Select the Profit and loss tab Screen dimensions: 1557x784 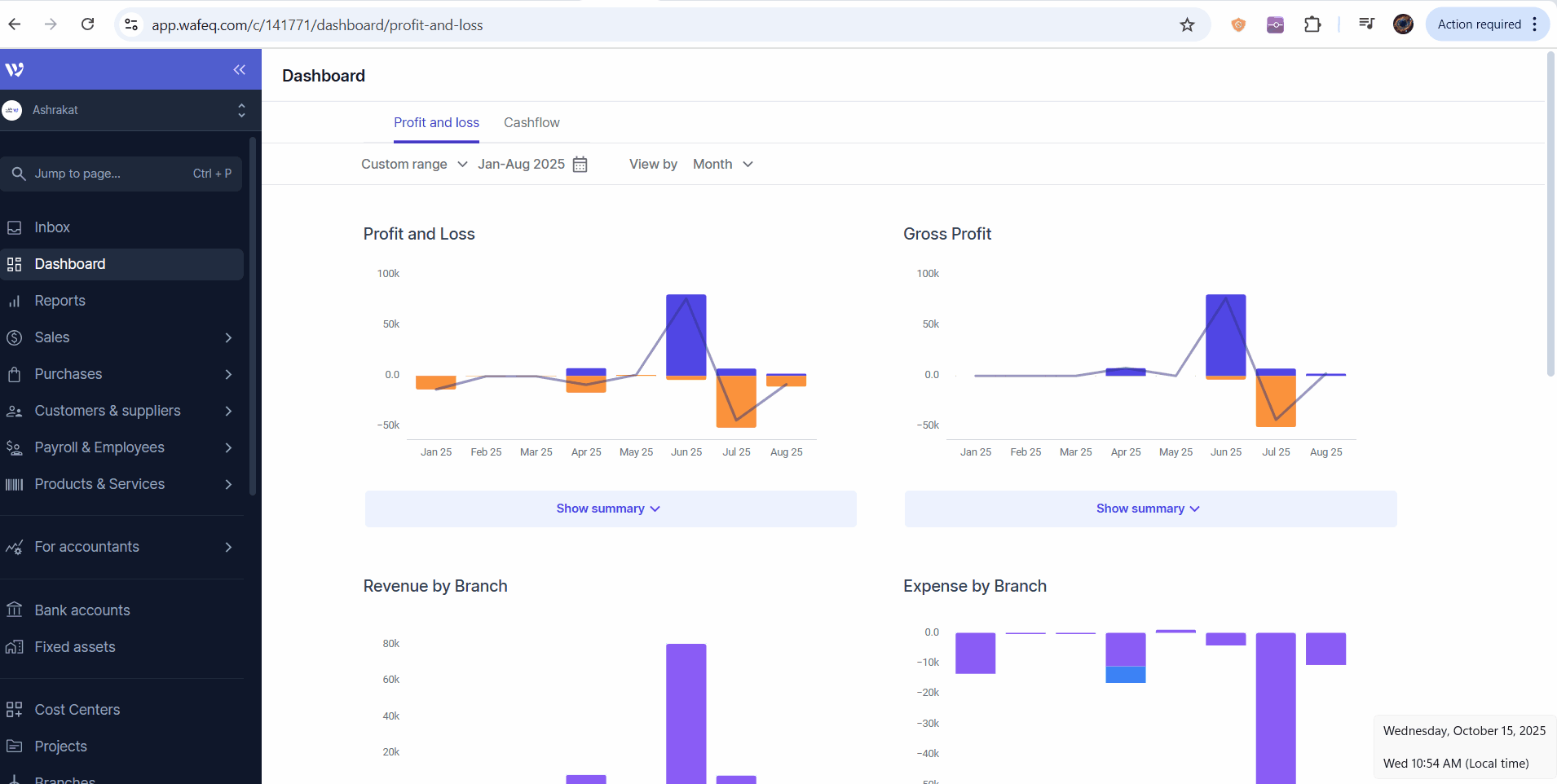click(x=436, y=123)
